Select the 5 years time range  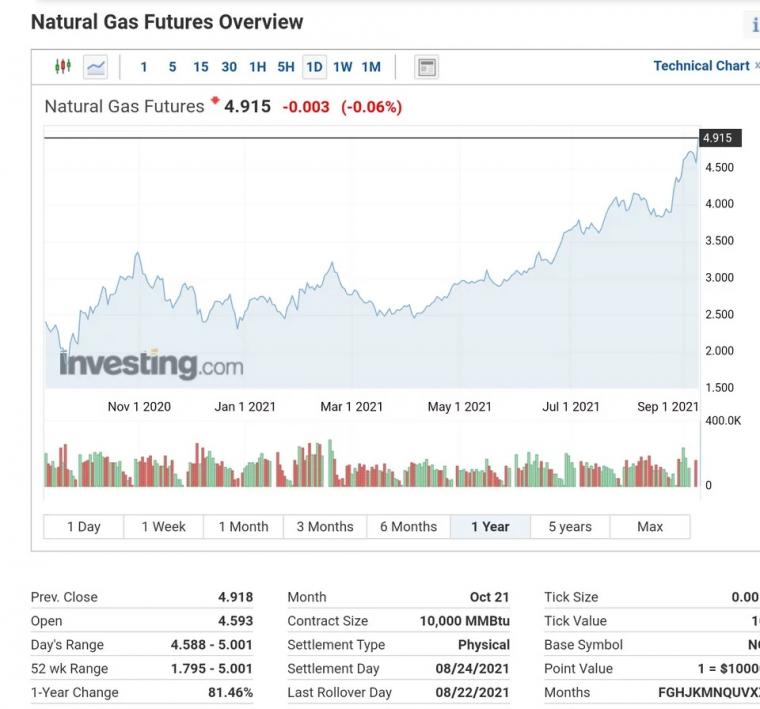(570, 526)
